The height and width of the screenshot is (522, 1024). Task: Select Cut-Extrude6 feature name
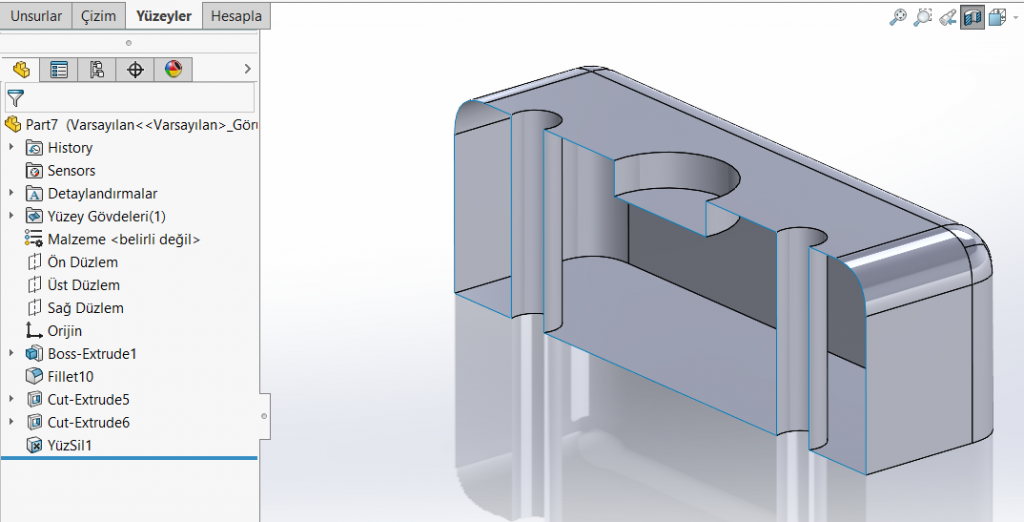[88, 422]
